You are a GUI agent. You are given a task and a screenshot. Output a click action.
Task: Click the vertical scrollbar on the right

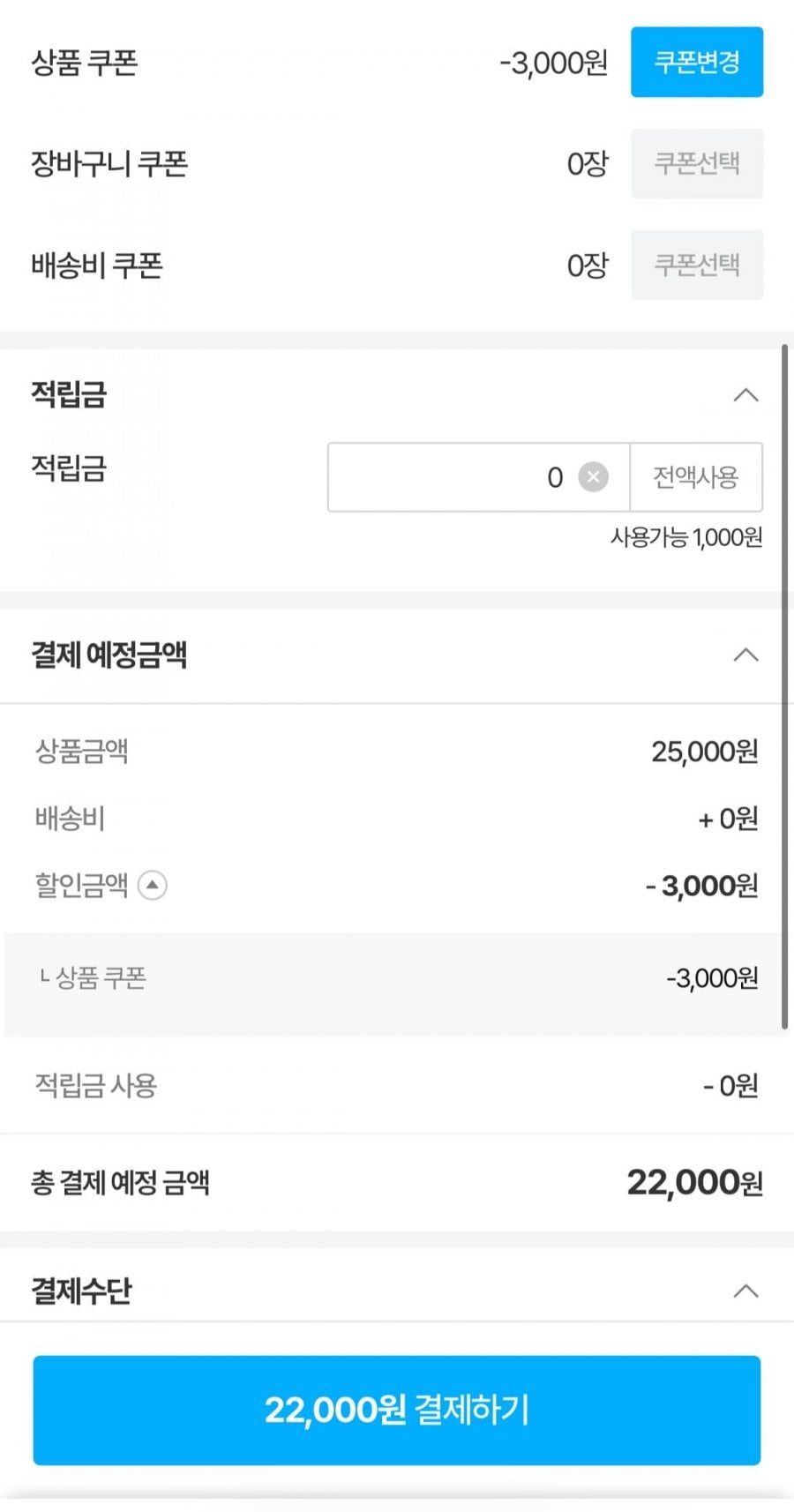pos(784,688)
